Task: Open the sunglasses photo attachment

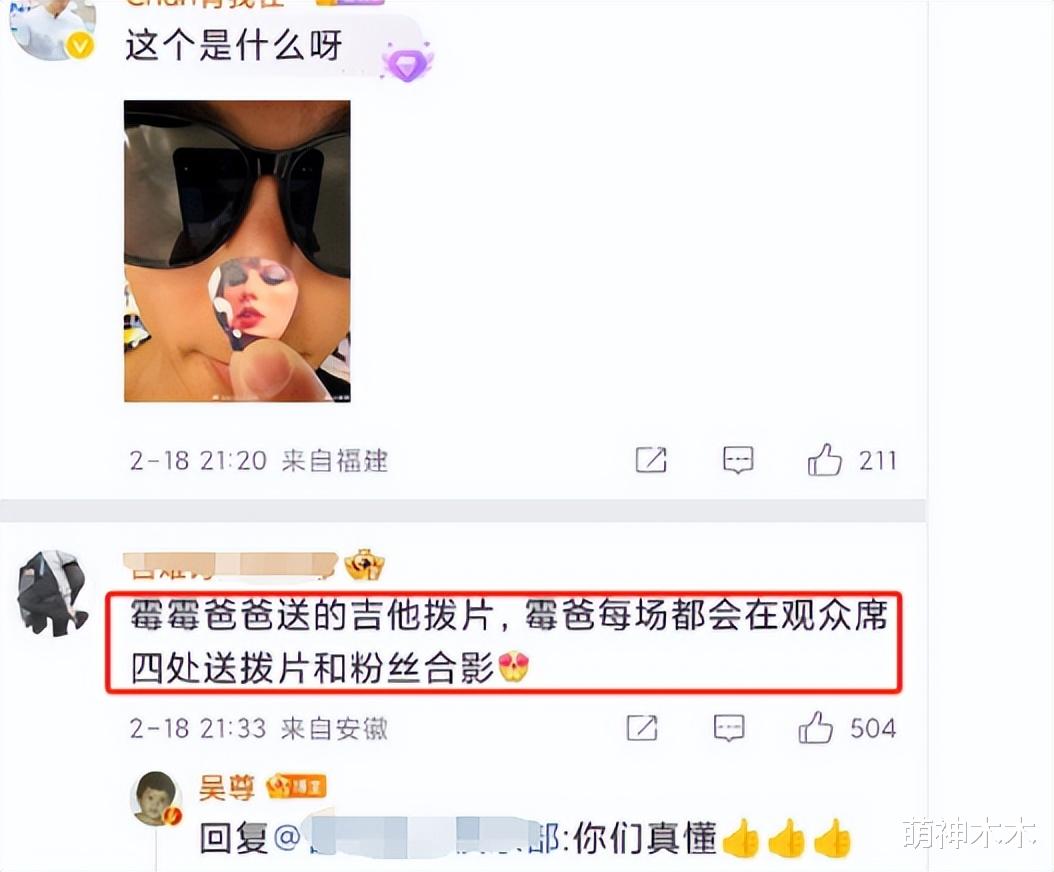Action: [x=237, y=251]
